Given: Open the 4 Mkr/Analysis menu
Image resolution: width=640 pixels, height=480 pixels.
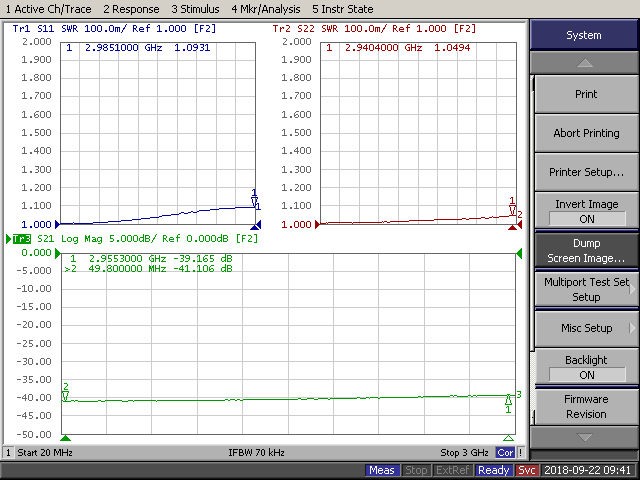Looking at the screenshot, I should coord(266,9).
